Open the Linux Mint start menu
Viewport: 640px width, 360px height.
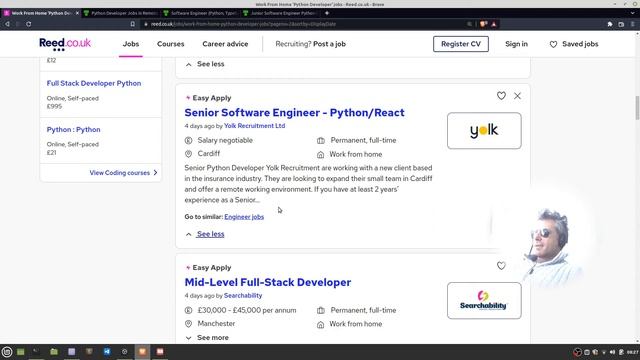7,351
